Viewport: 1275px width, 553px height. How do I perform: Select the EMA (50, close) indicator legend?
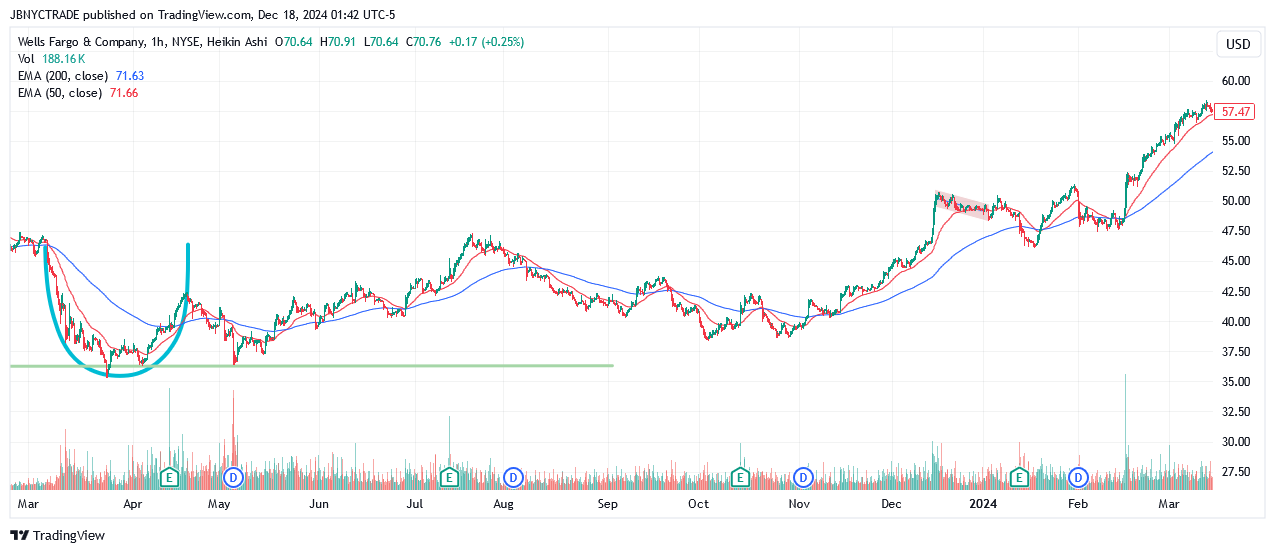[x=57, y=93]
